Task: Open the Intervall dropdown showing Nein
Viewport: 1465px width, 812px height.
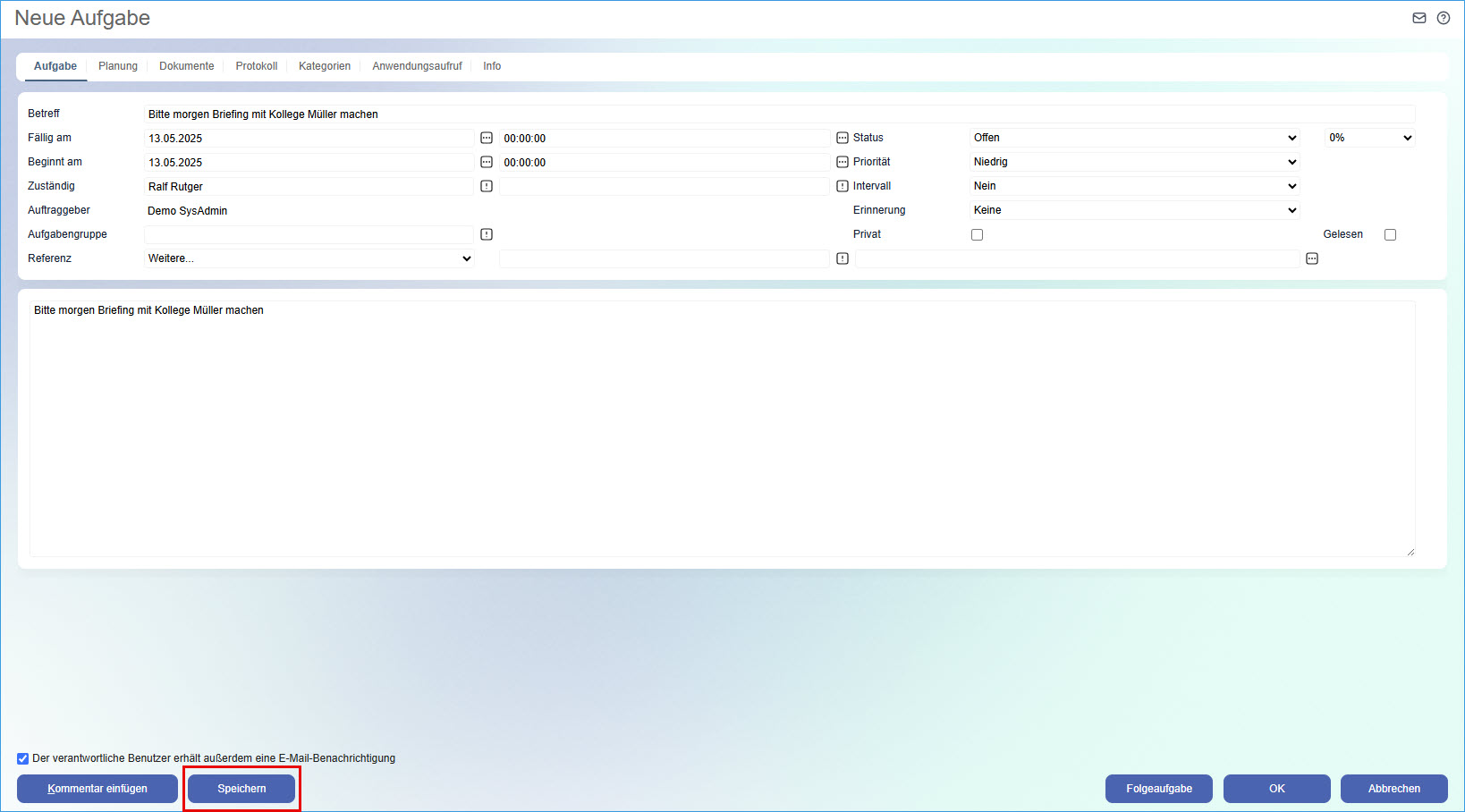Action: pyautogui.click(x=1135, y=186)
